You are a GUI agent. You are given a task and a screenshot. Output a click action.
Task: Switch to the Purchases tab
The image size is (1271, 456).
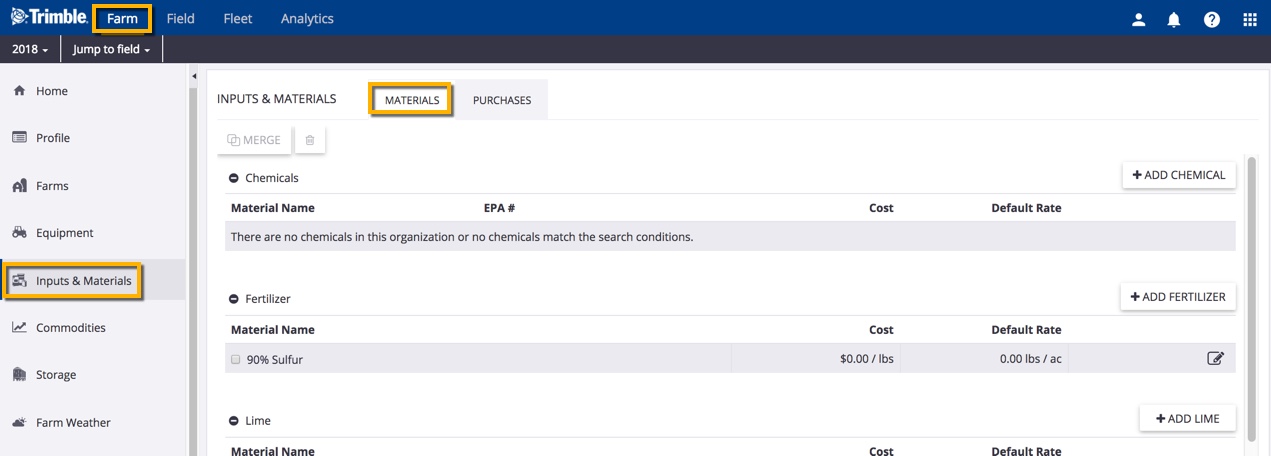pos(502,100)
